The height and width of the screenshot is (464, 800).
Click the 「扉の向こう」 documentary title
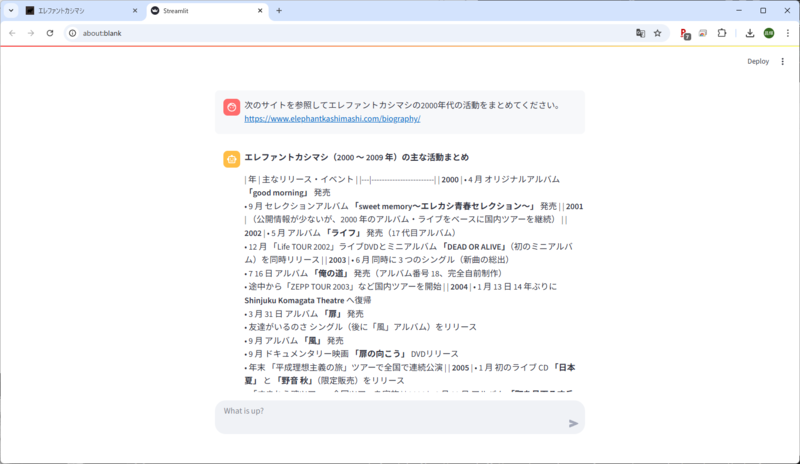click(380, 354)
